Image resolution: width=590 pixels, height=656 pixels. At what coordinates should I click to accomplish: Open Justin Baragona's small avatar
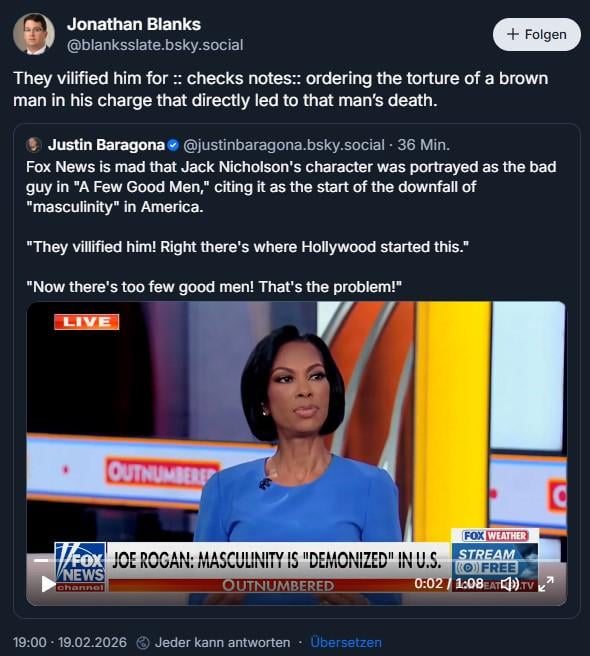(33, 145)
